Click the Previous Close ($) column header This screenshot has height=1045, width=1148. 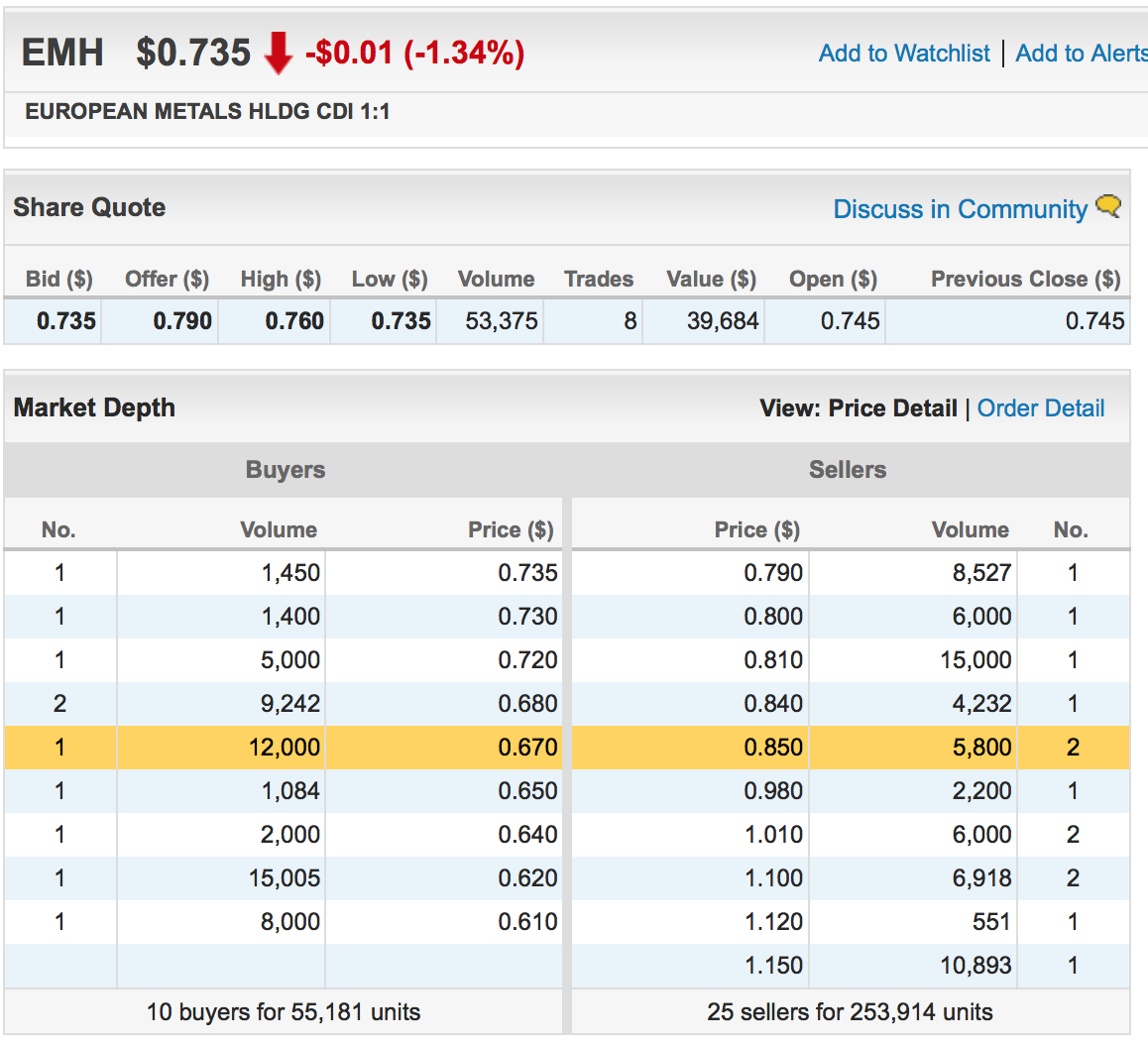click(x=1026, y=279)
